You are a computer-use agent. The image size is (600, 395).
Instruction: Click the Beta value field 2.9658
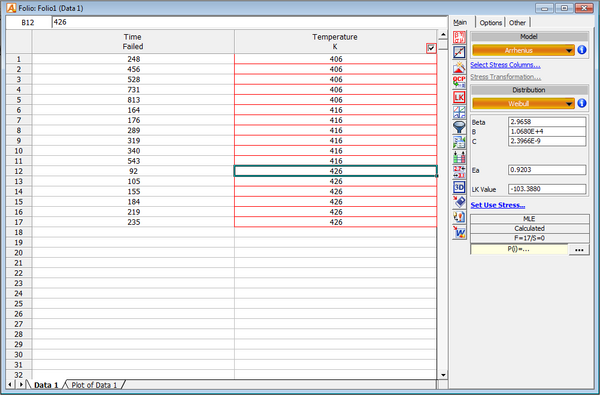click(547, 122)
